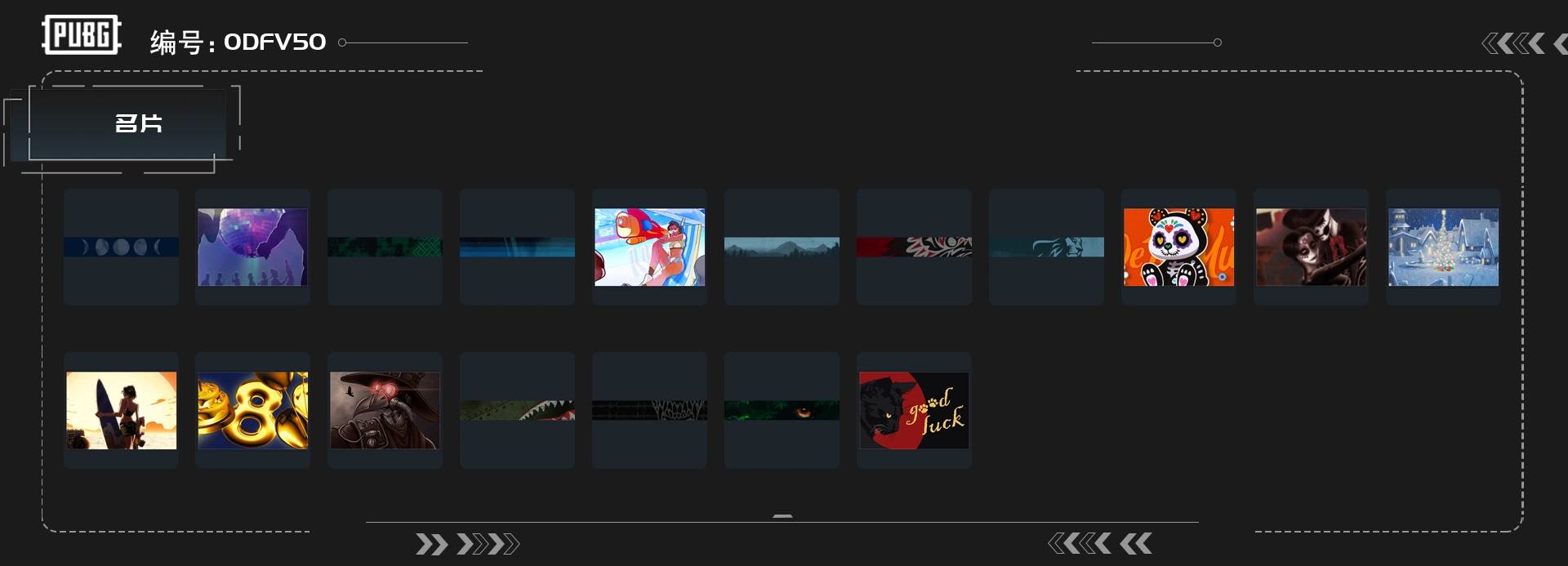Select the surfer girl sunset name card
The width and height of the screenshot is (1568, 566).
(x=121, y=410)
